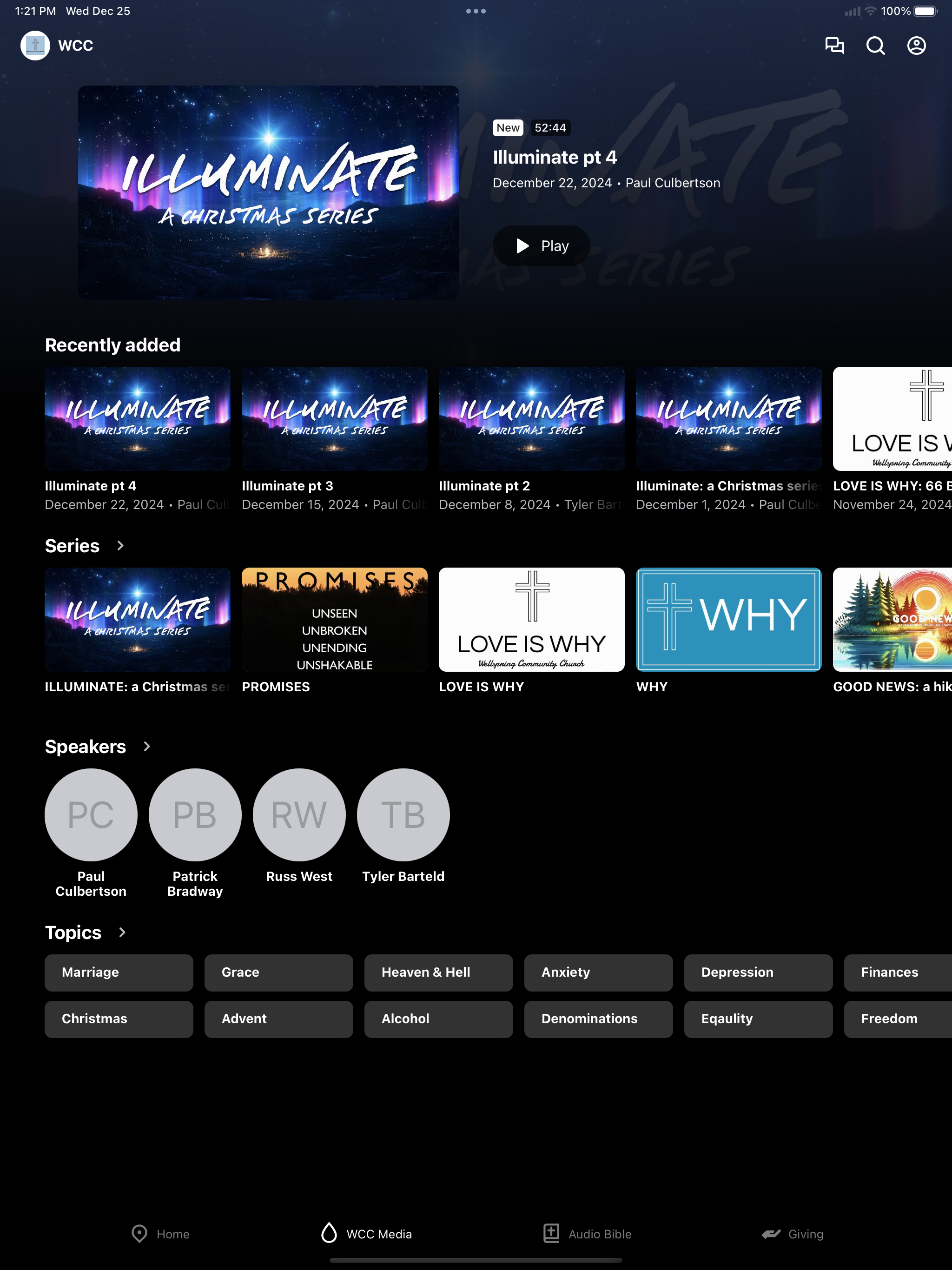Viewport: 952px width, 1270px height.
Task: Select the Depression topic
Action: (759, 972)
